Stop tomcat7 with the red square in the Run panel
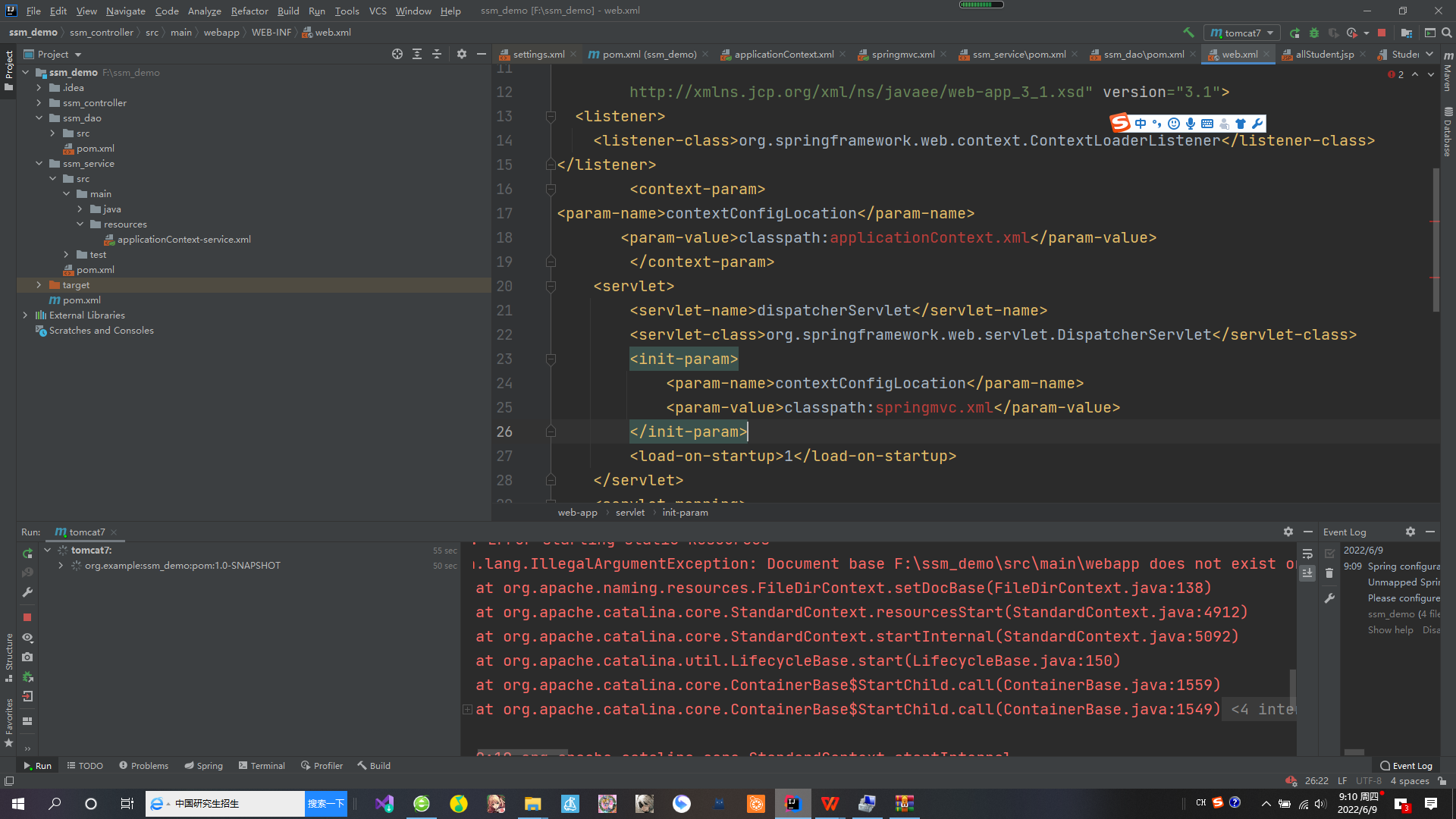The height and width of the screenshot is (819, 1456). pyautogui.click(x=27, y=617)
